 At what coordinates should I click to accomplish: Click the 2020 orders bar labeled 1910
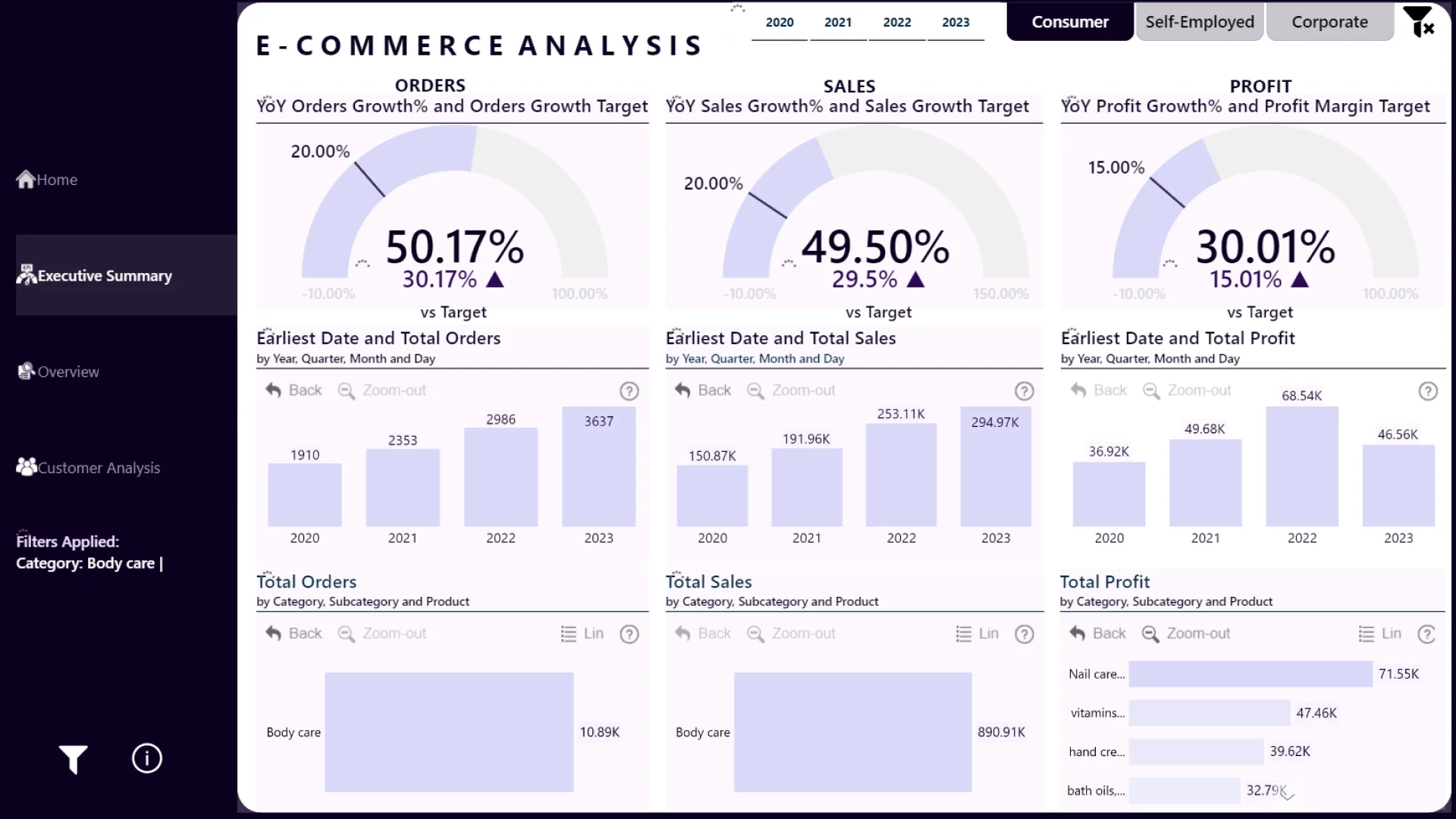click(305, 494)
